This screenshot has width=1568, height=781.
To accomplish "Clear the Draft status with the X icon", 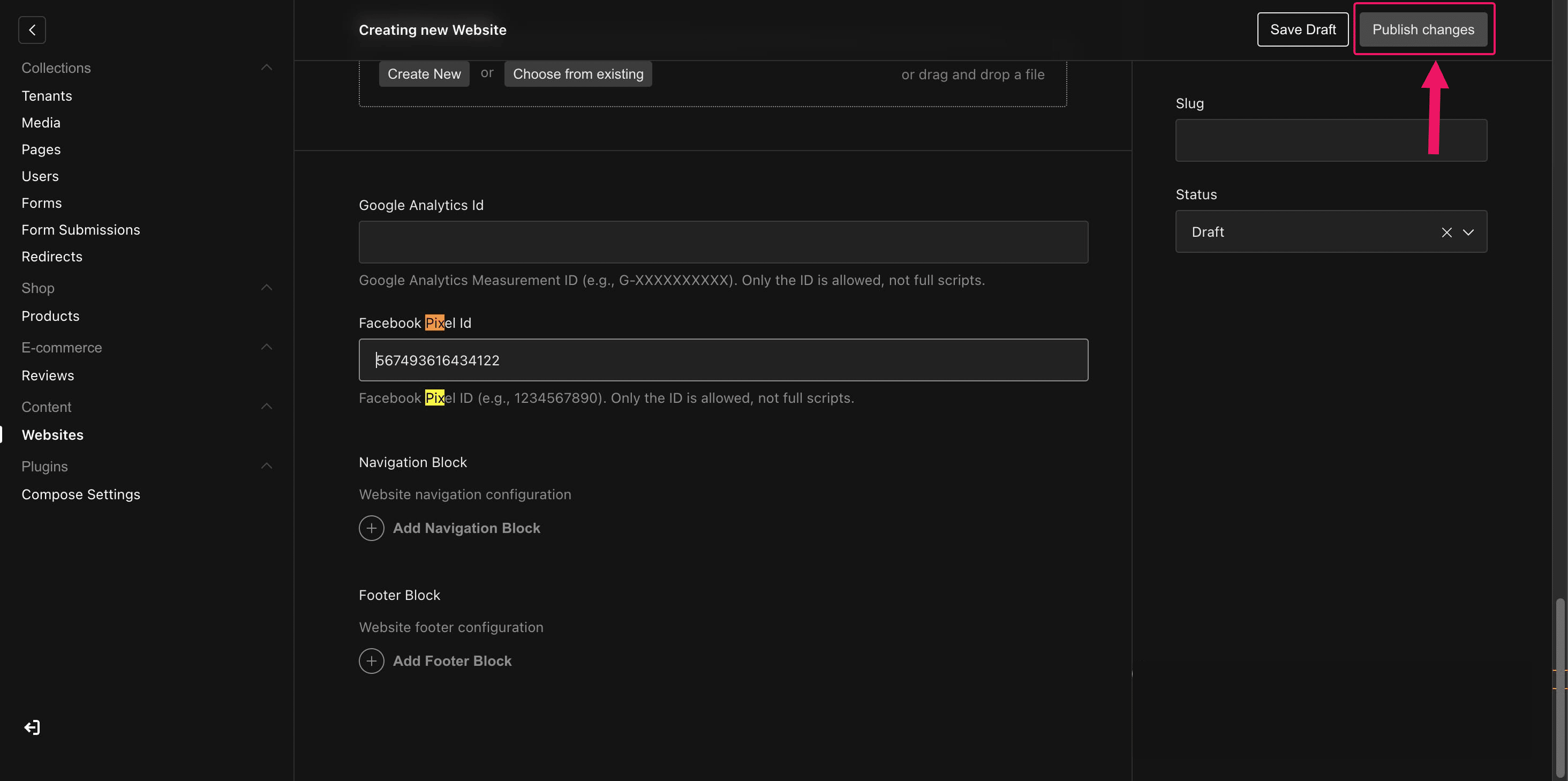I will 1447,232.
